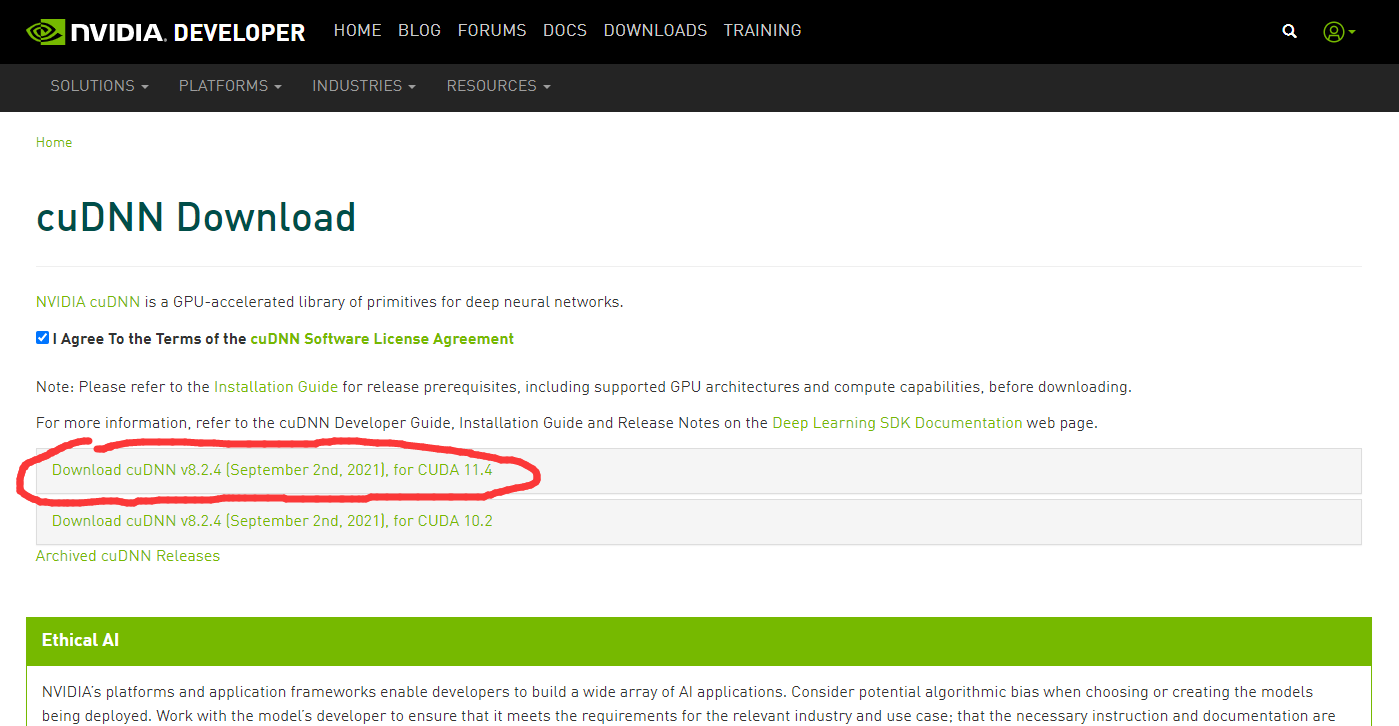
Task: Open the BLOG navigation item
Action: (x=419, y=31)
